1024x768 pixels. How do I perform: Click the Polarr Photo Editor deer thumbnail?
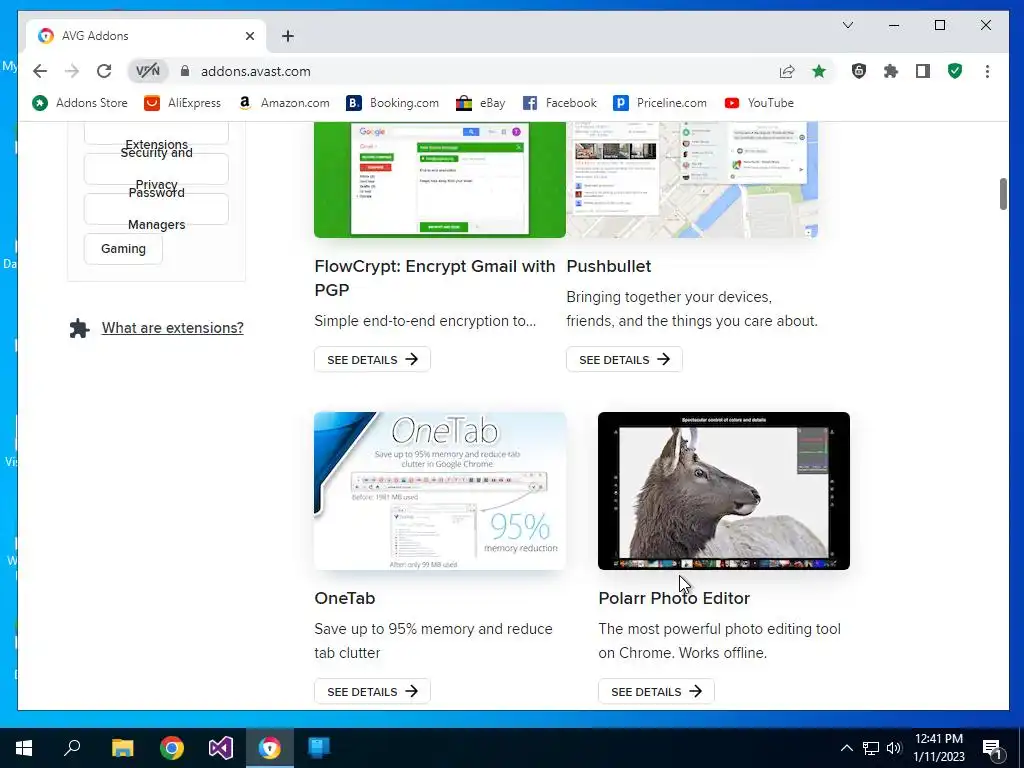pyautogui.click(x=724, y=491)
